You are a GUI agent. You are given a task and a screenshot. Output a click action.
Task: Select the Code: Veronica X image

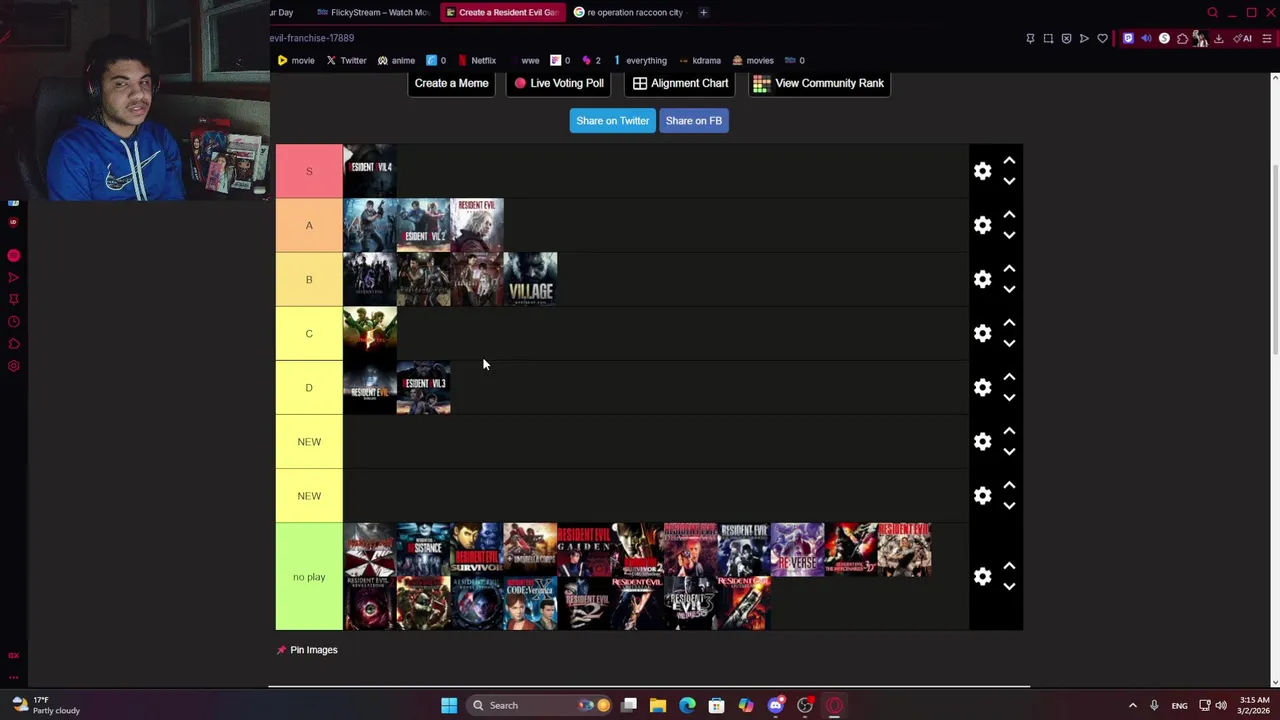[530, 603]
